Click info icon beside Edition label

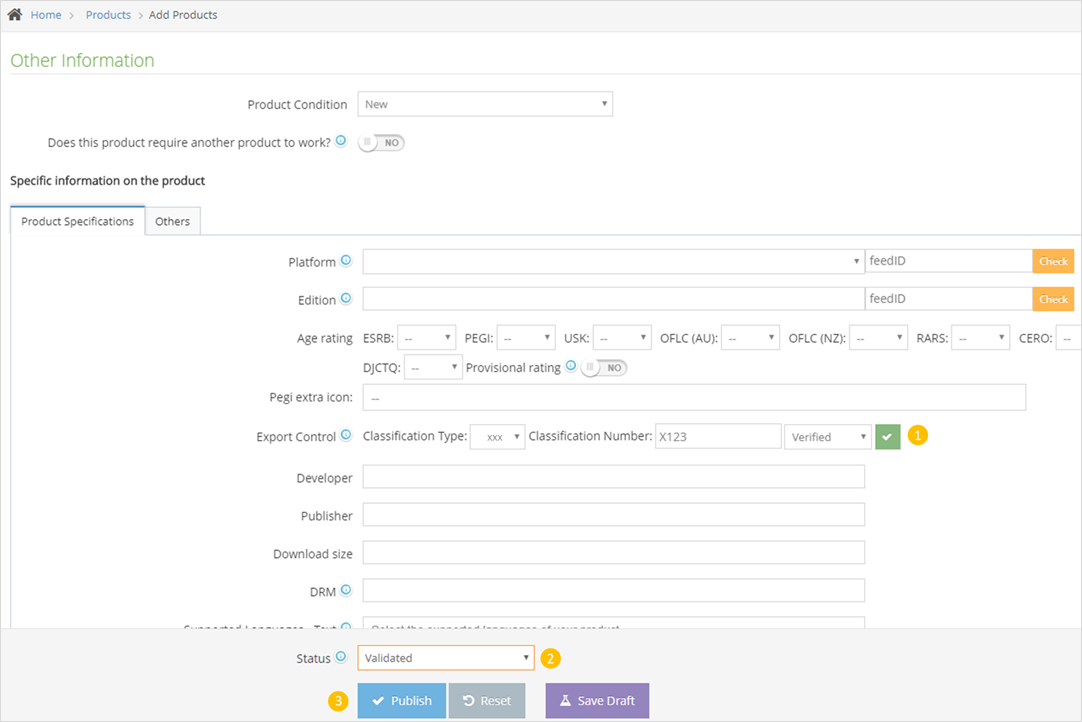click(x=346, y=299)
